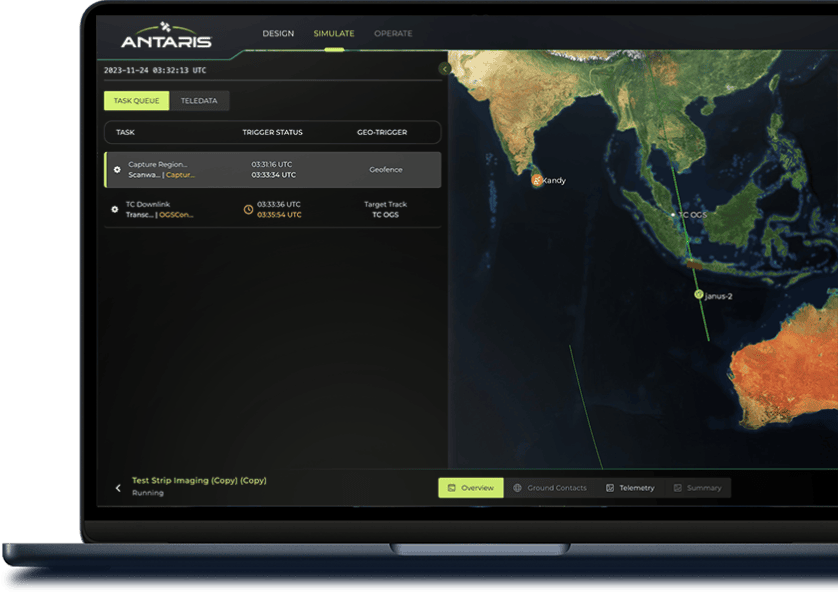Click the TASK column header

(125, 132)
